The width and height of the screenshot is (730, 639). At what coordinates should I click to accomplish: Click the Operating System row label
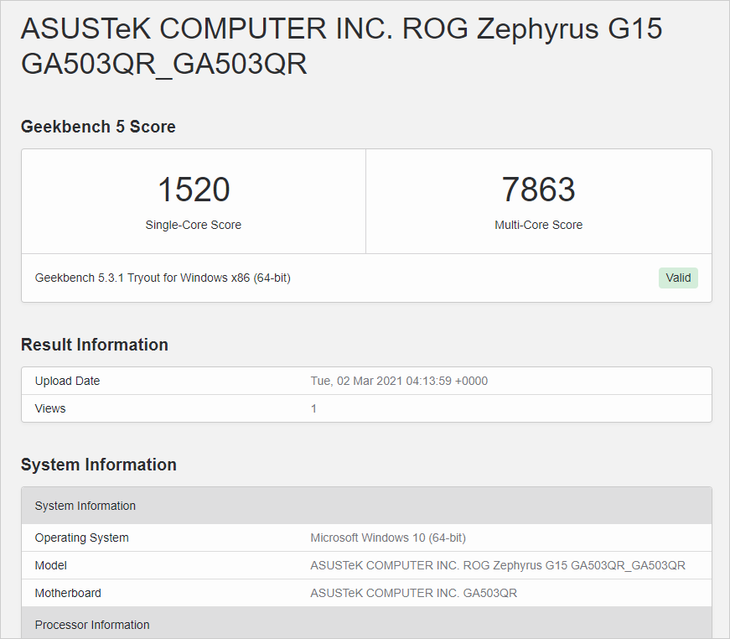[x=81, y=538]
